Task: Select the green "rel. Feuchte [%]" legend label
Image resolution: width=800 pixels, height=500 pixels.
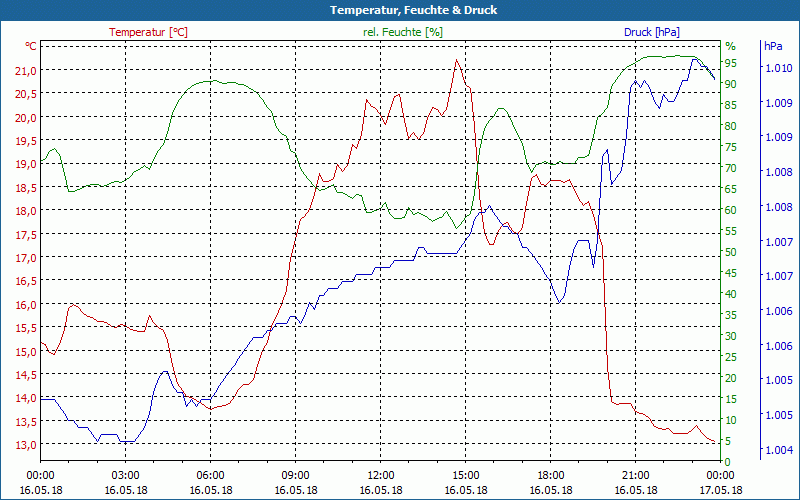Action: (x=403, y=32)
